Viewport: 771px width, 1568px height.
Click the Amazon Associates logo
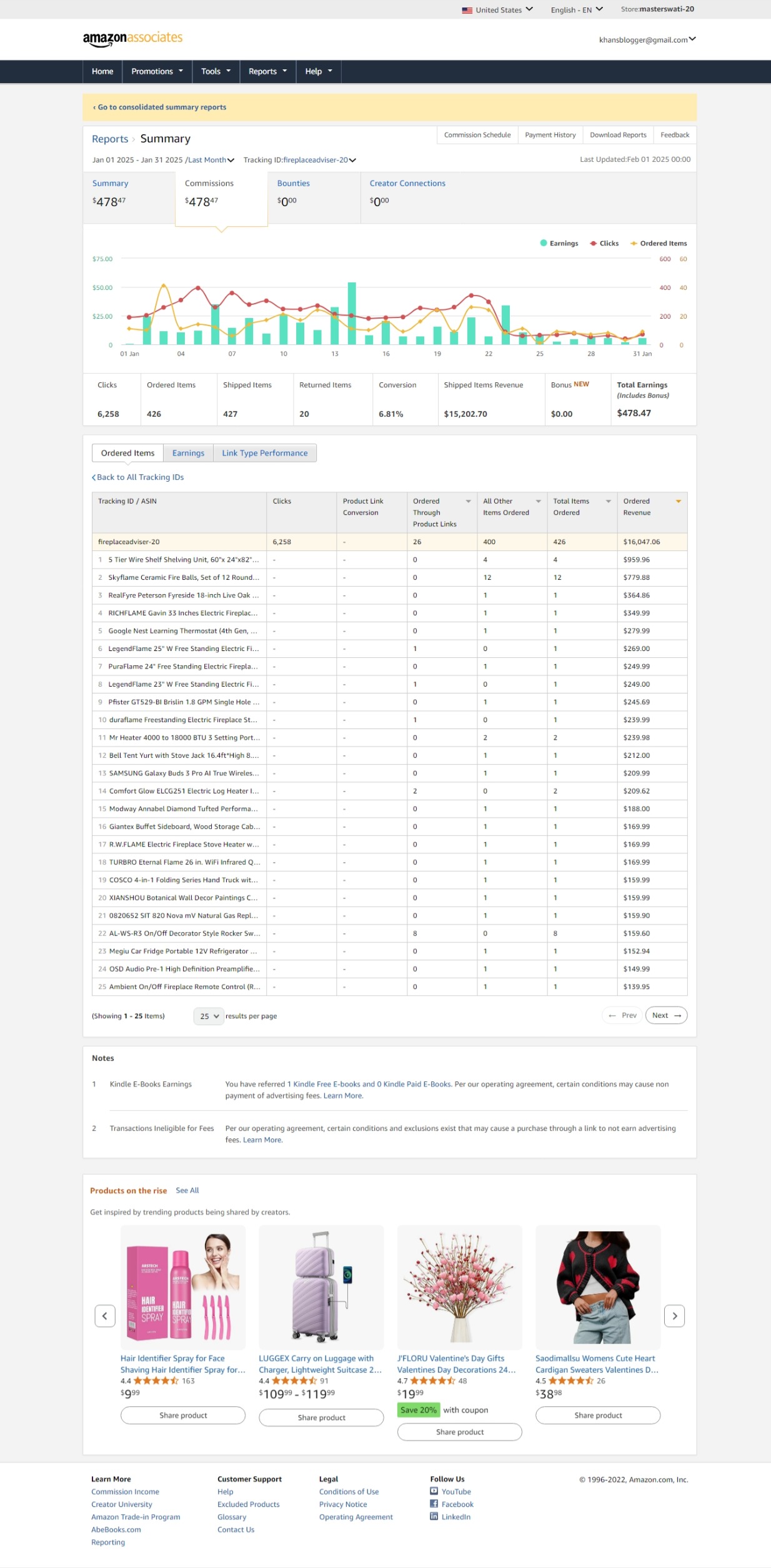coord(132,39)
